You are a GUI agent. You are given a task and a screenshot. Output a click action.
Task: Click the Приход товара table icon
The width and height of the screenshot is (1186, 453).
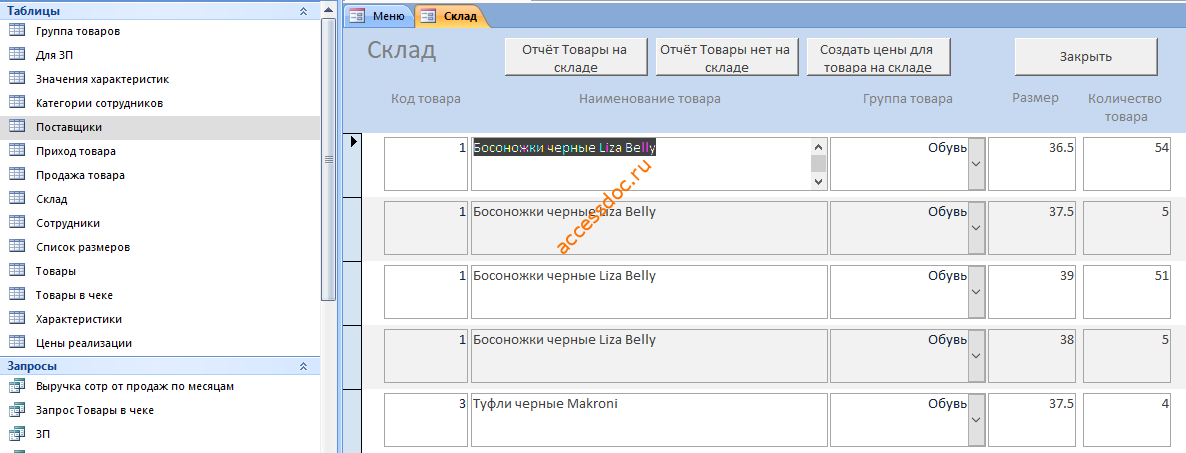pyautogui.click(x=17, y=151)
